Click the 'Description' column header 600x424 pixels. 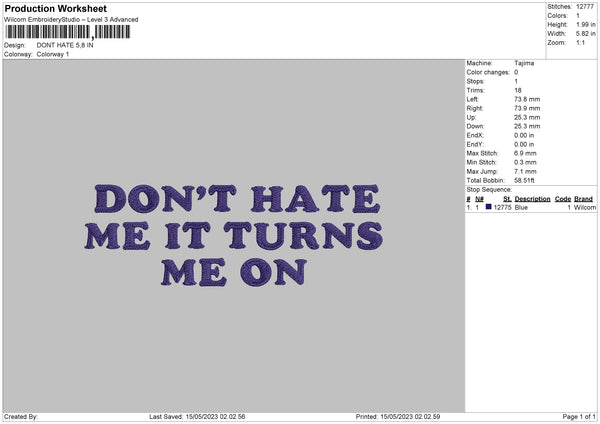(x=532, y=199)
